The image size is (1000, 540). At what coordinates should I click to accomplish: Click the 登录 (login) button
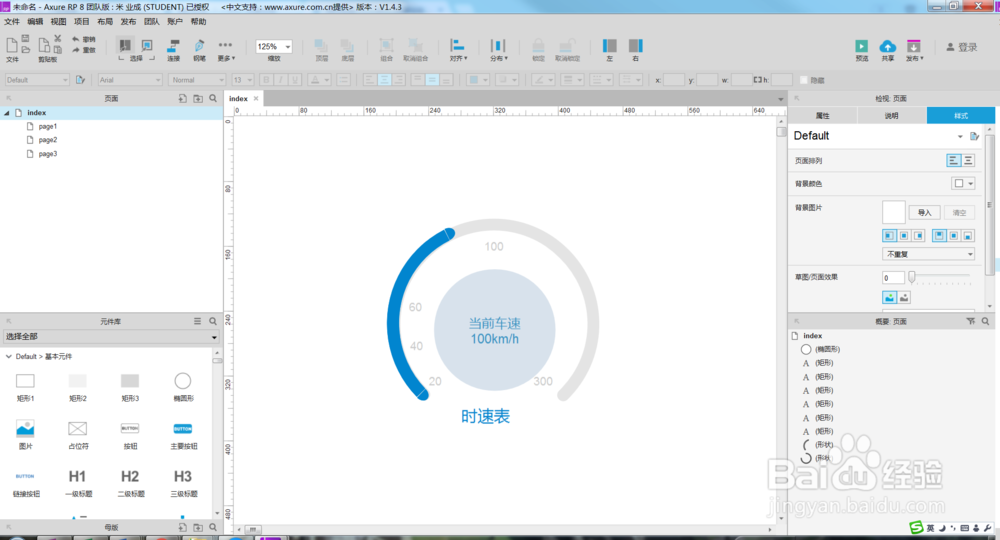[962, 47]
